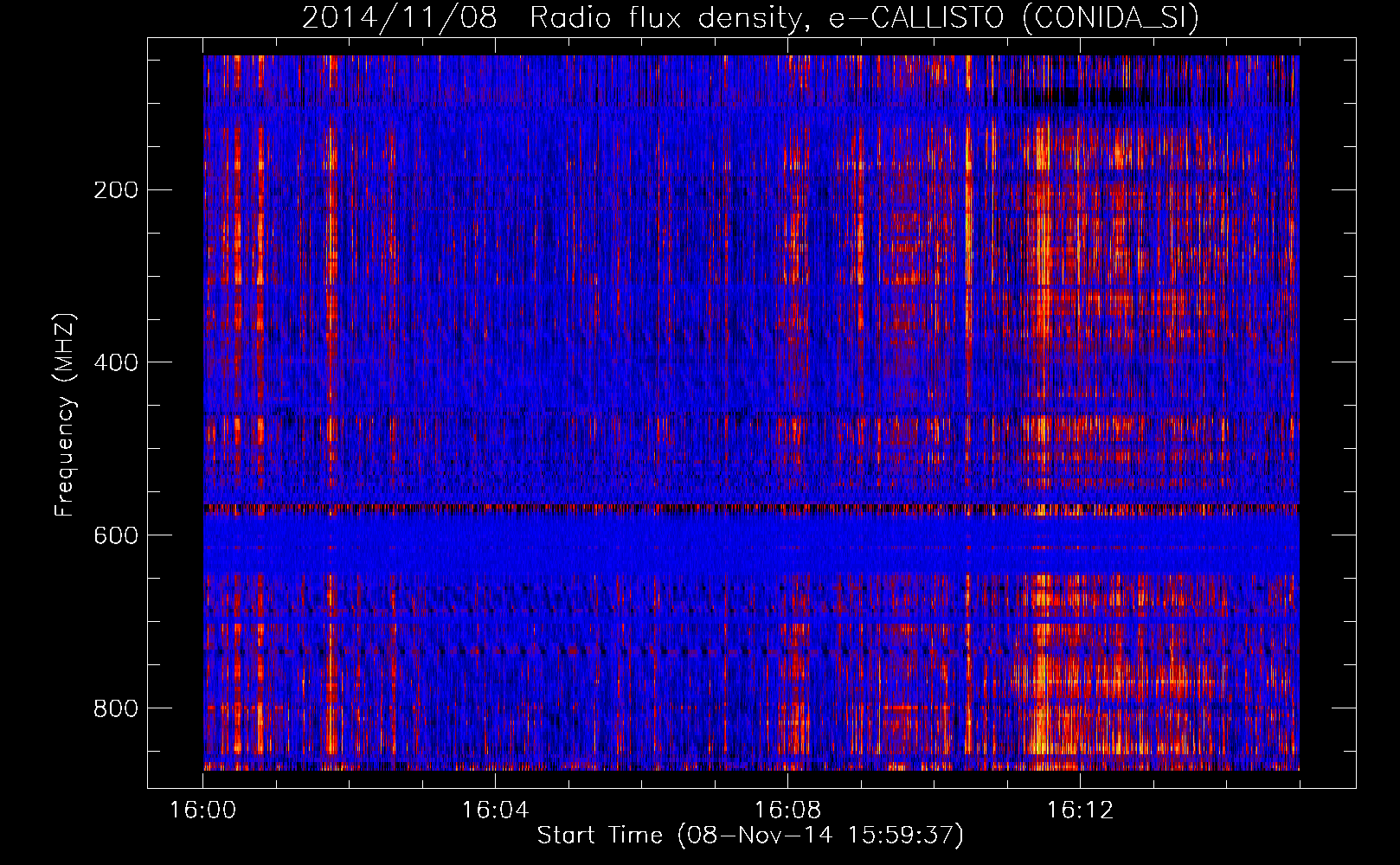
Task: Click the '600' frequency tick label
Action: point(116,535)
